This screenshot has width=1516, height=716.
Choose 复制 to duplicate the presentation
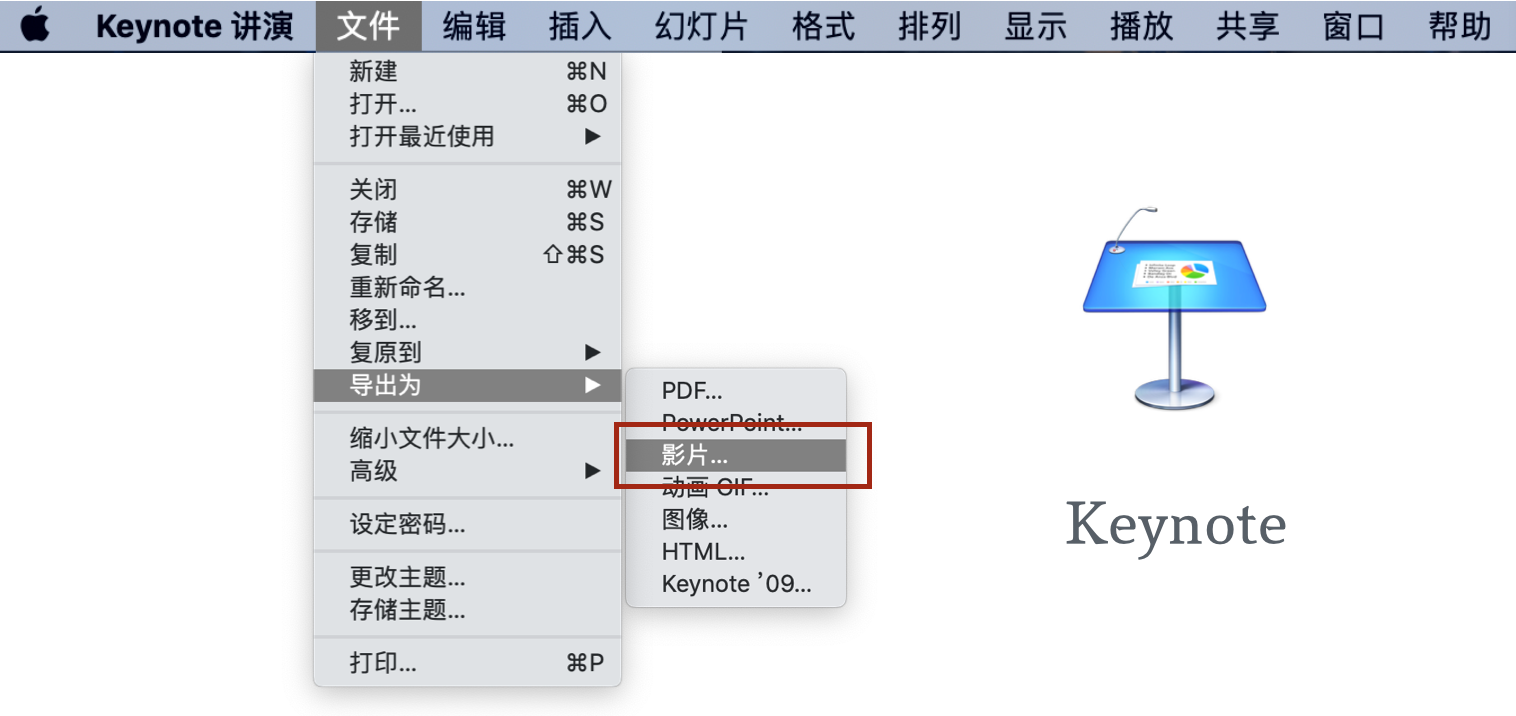[468, 254]
